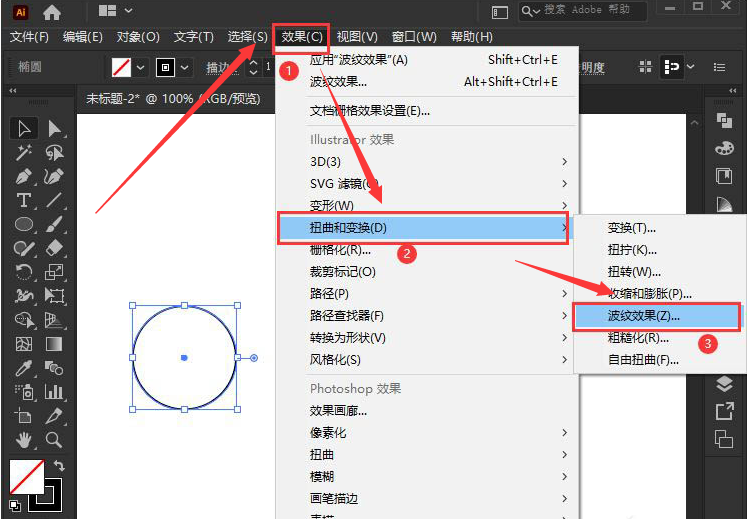
Task: Select 文档栅格效果设置(E)... entry
Action: (x=370, y=111)
